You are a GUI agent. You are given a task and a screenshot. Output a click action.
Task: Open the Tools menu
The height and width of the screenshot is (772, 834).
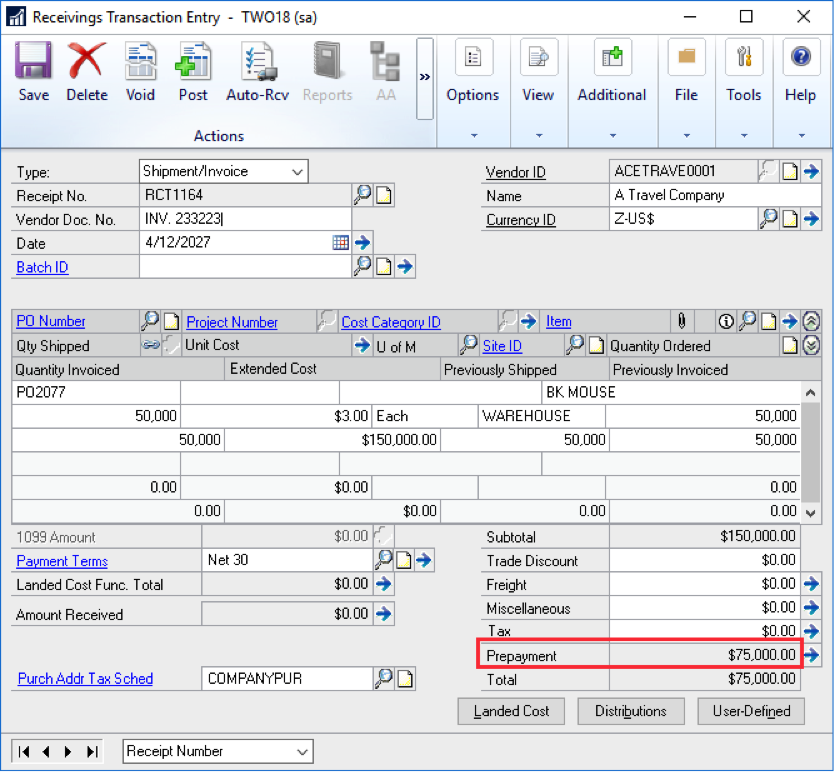click(x=743, y=134)
